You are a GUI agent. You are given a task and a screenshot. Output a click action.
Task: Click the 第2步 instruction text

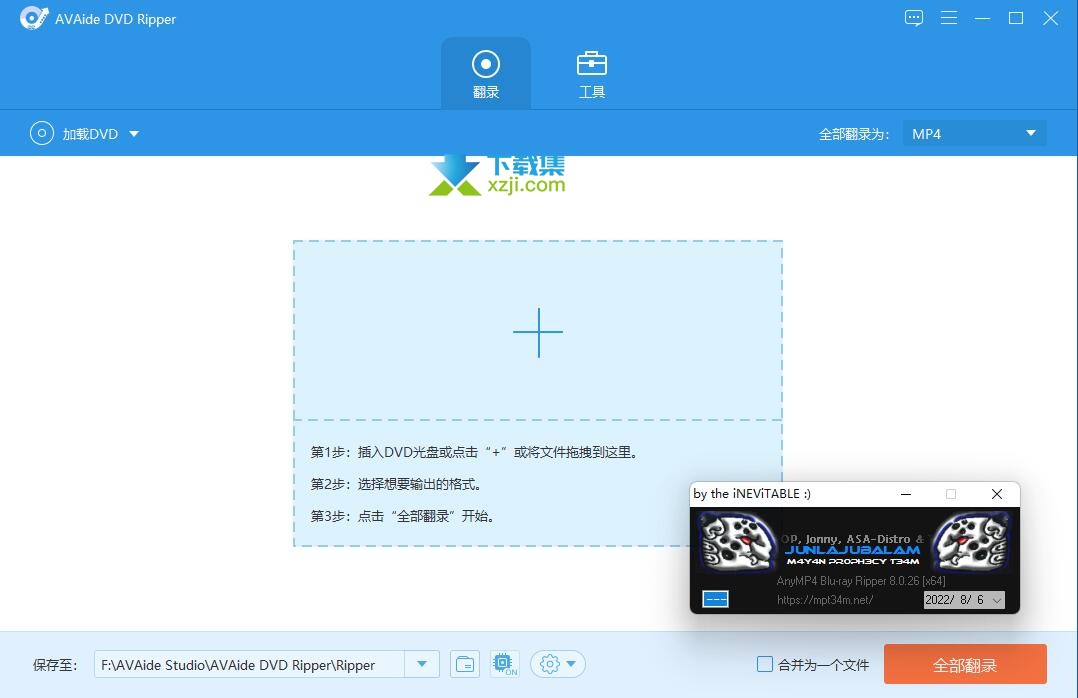(x=396, y=484)
